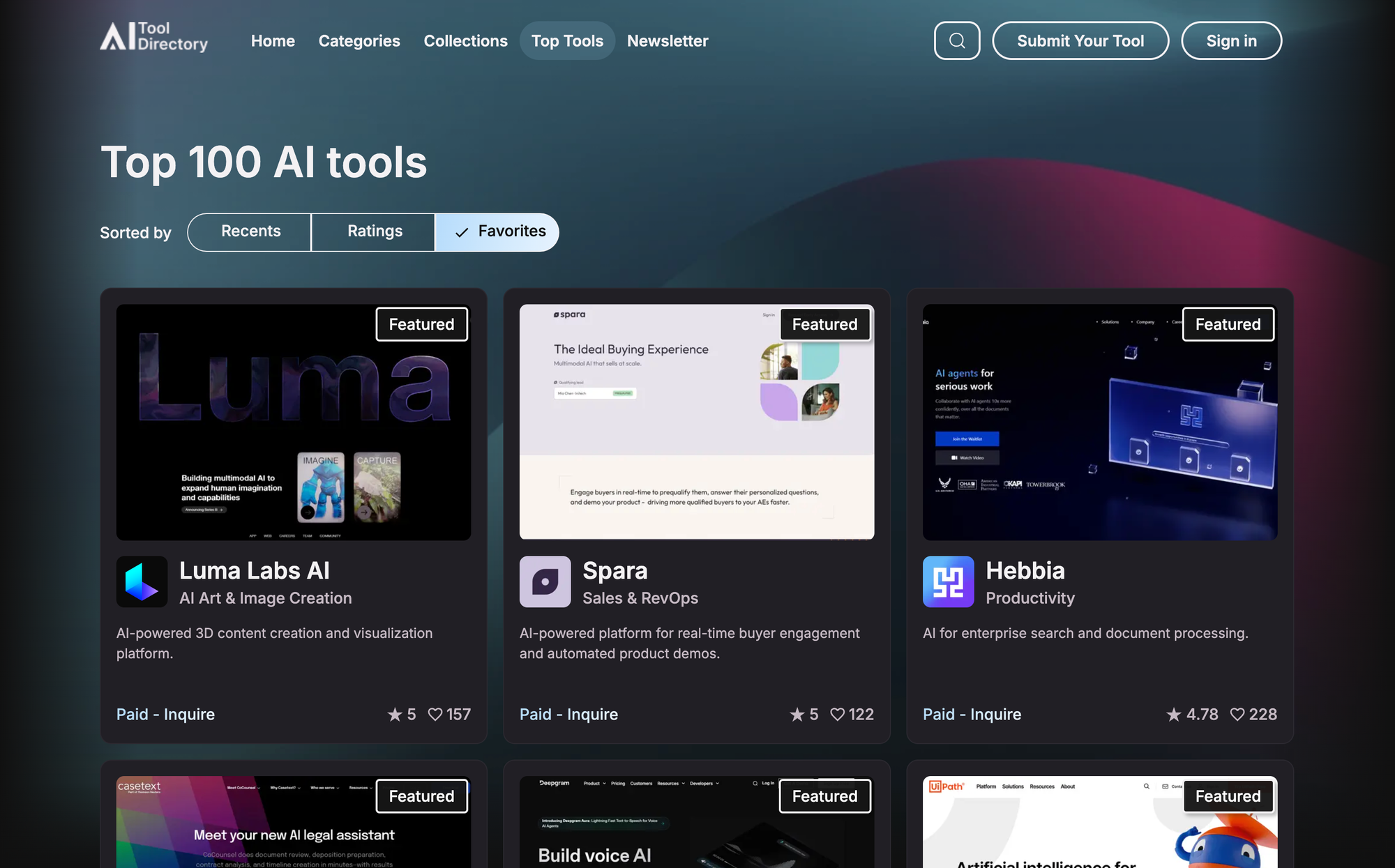Click the Hebbia logo icon
Screen dimensions: 1395x868
point(949,581)
